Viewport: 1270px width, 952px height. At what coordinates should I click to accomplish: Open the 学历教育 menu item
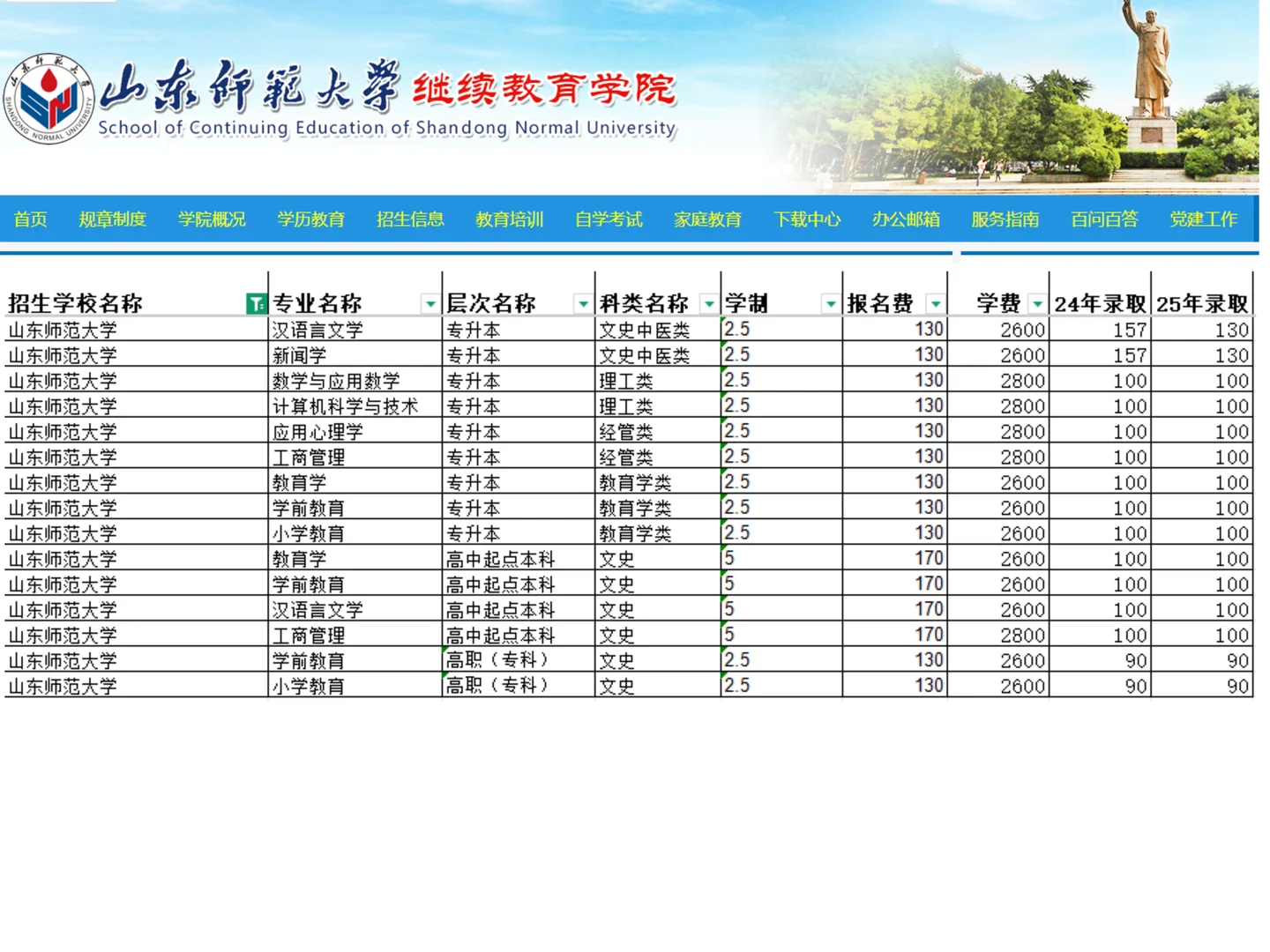pyautogui.click(x=310, y=219)
